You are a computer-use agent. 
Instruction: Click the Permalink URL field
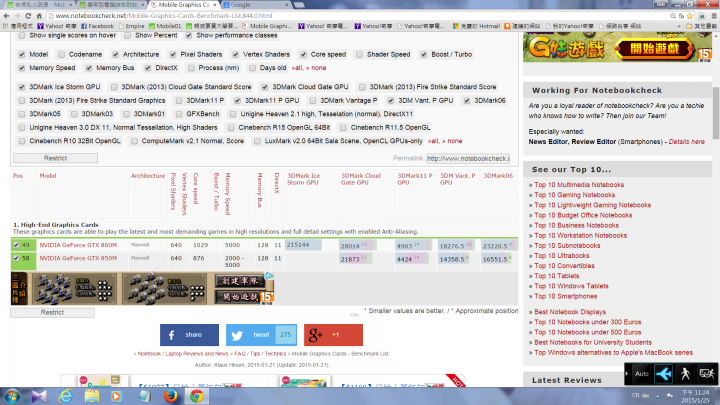[467, 158]
